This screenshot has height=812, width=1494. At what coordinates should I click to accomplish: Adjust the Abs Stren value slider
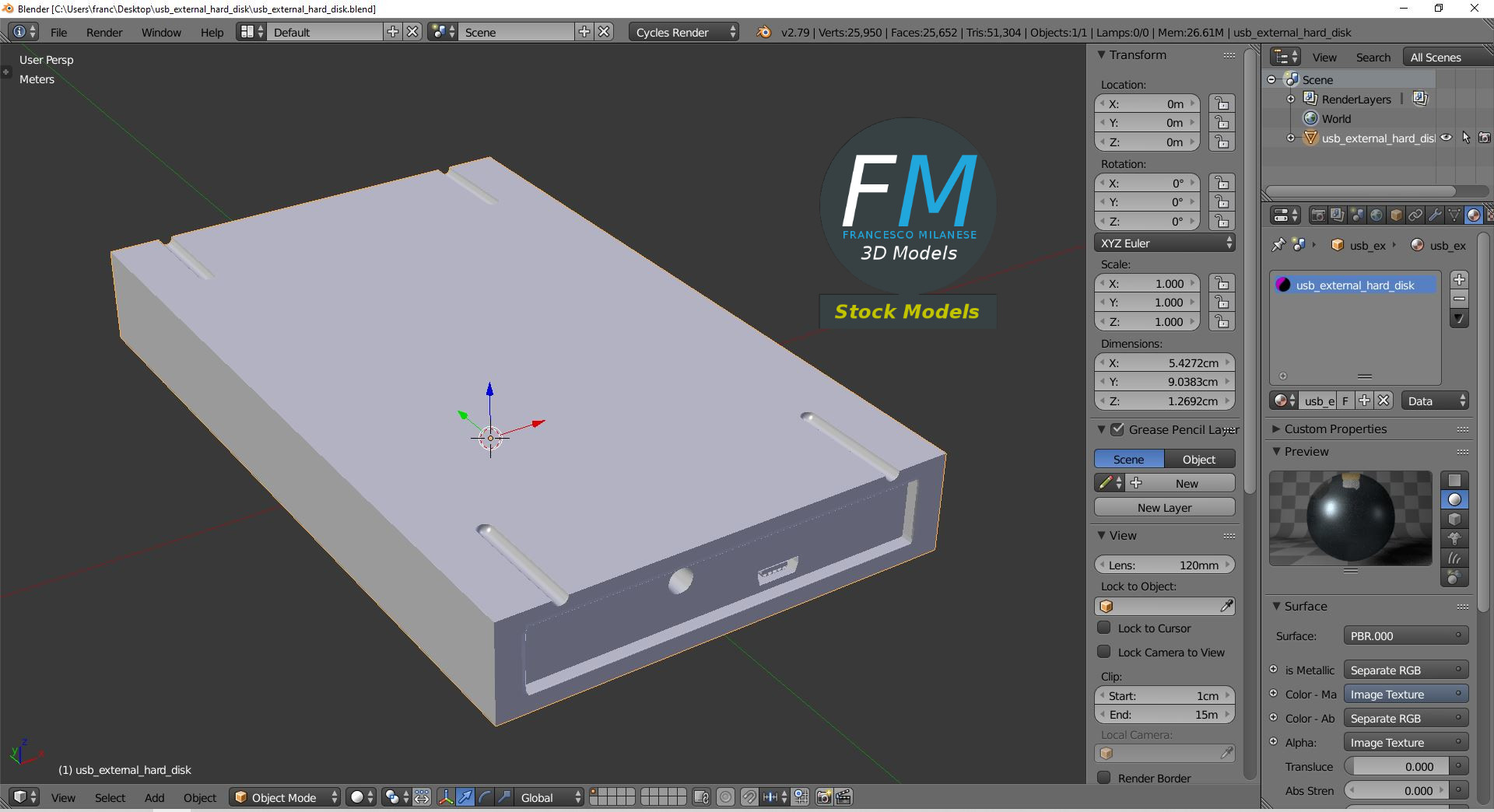1397,790
